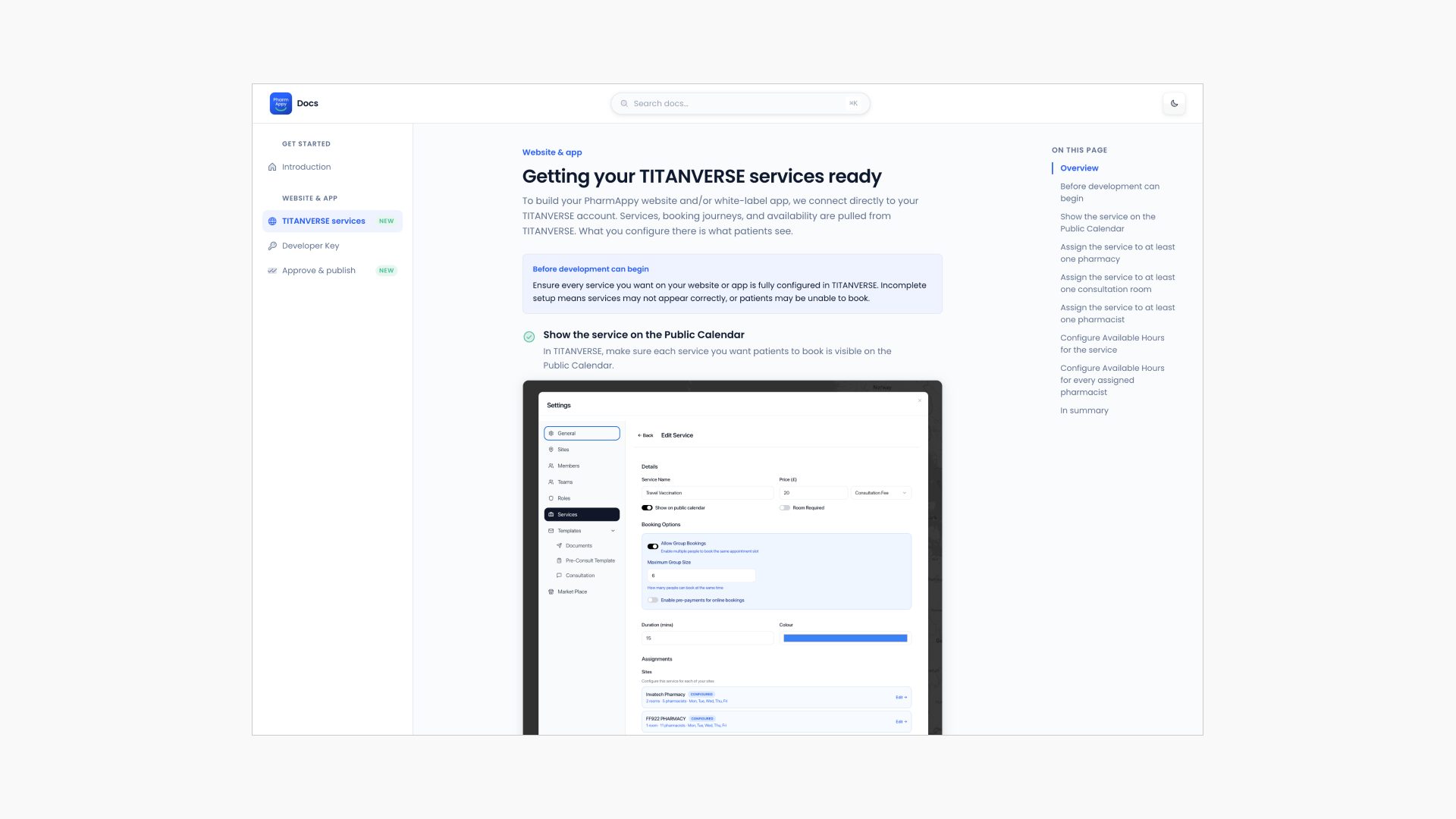Click the Duration (mins) field showing 15

(x=708, y=639)
